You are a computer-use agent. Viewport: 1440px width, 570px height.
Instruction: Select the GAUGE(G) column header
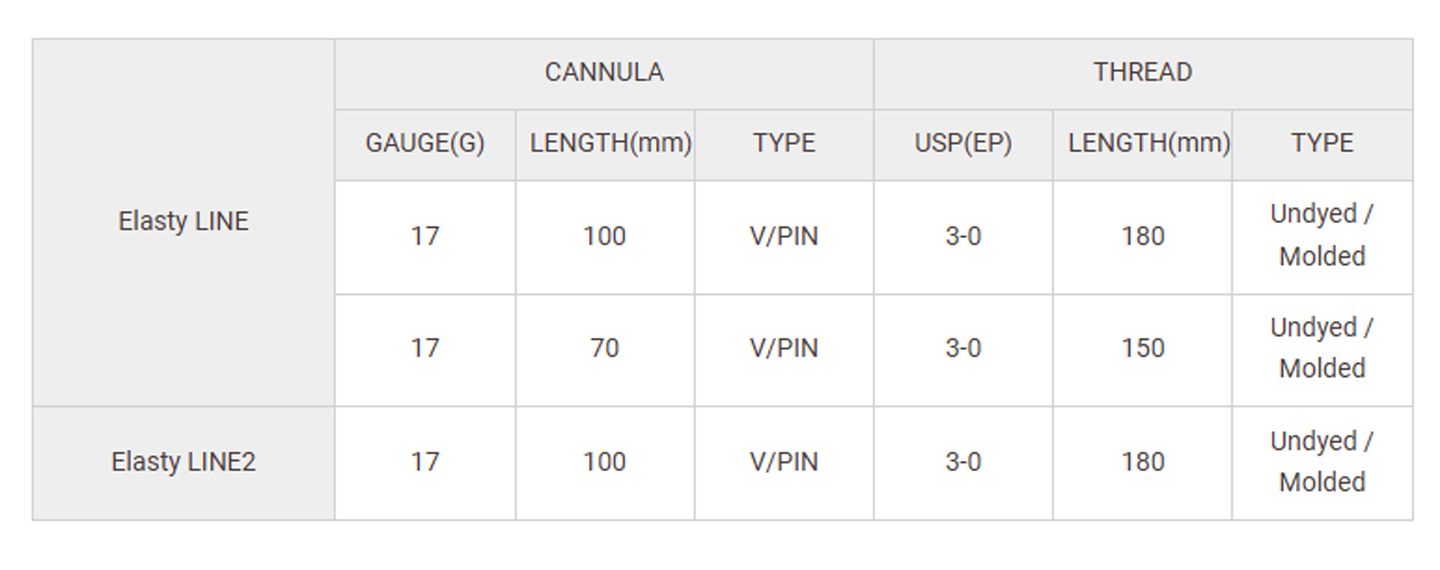(425, 144)
